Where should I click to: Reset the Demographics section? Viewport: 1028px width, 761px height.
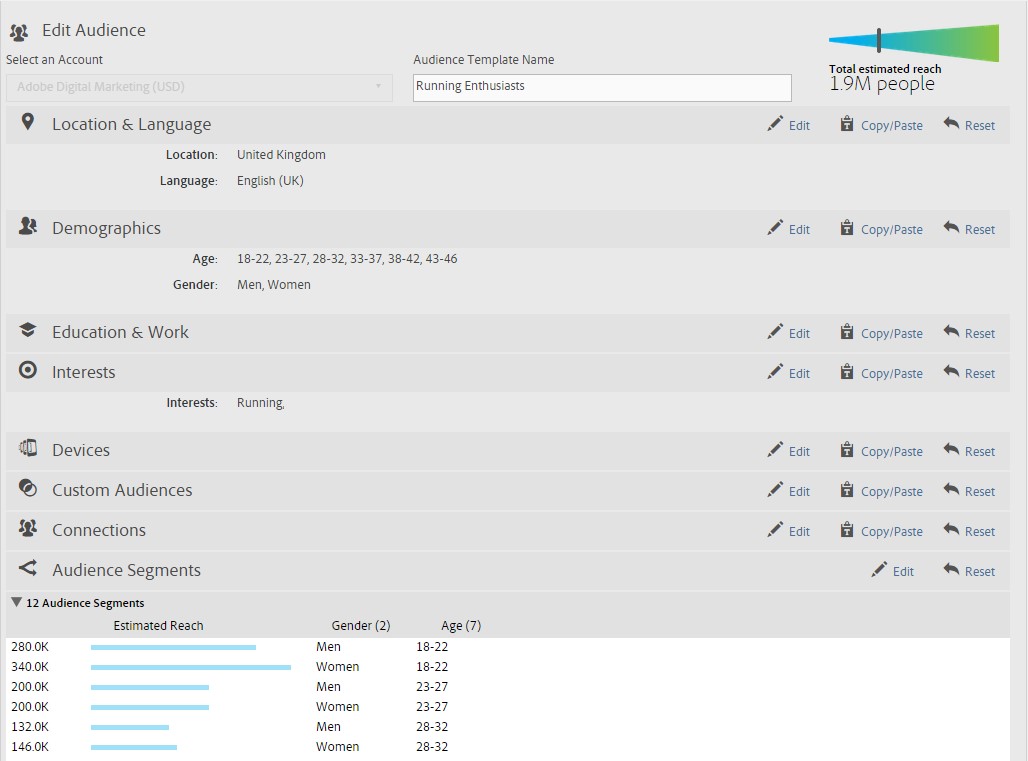(x=969, y=229)
